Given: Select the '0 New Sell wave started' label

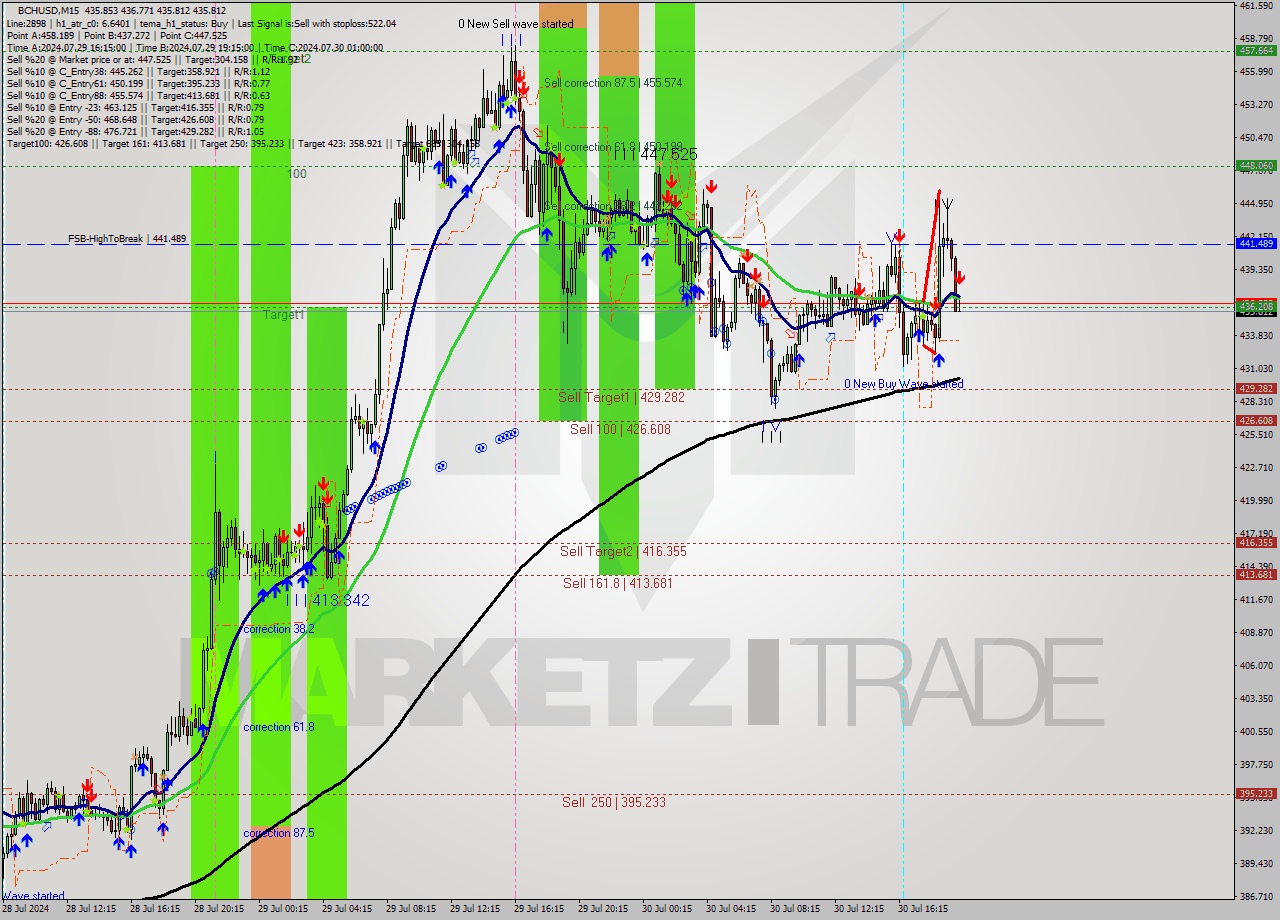Looking at the screenshot, I should point(516,24).
